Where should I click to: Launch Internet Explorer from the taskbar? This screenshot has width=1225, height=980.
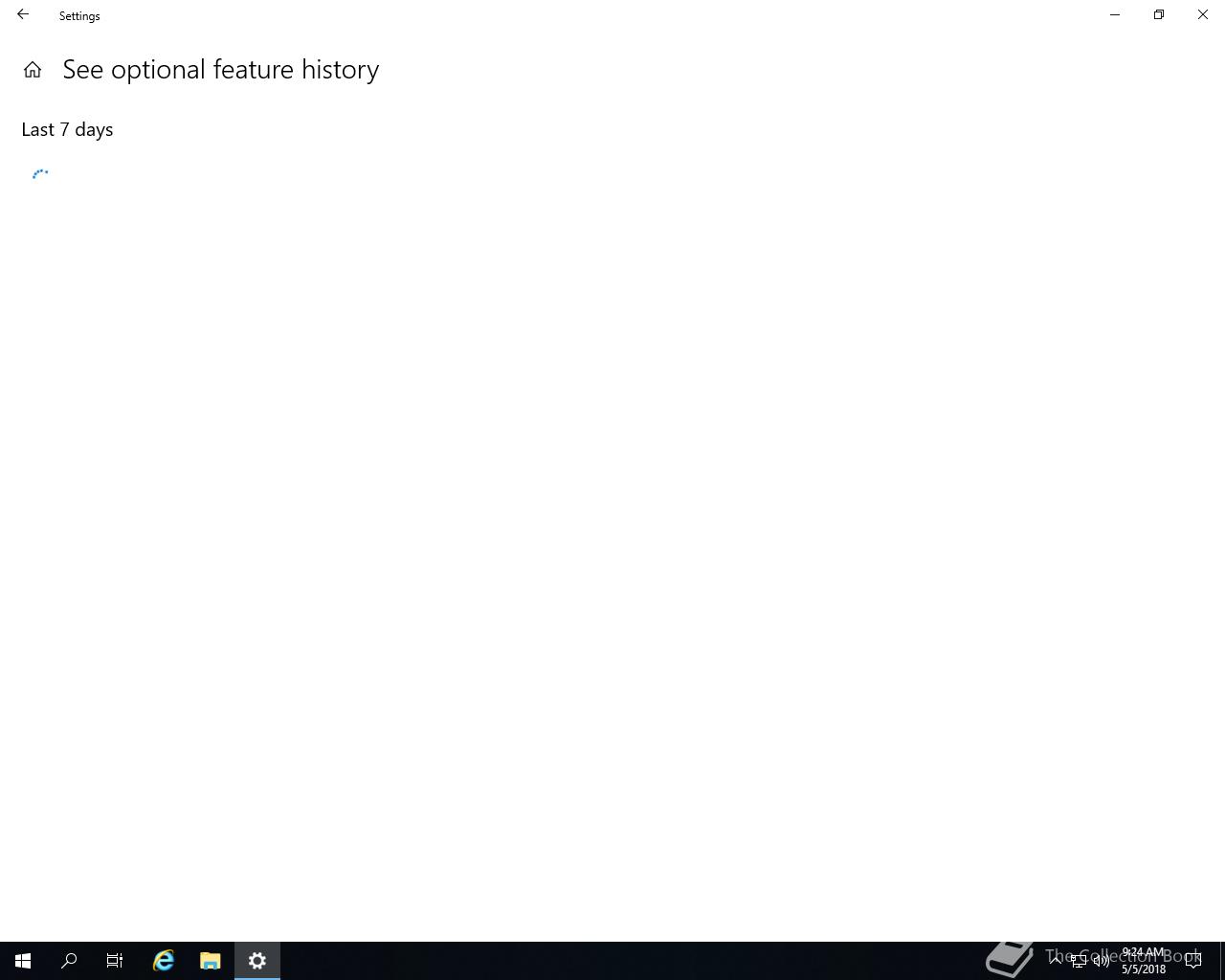pos(164,961)
